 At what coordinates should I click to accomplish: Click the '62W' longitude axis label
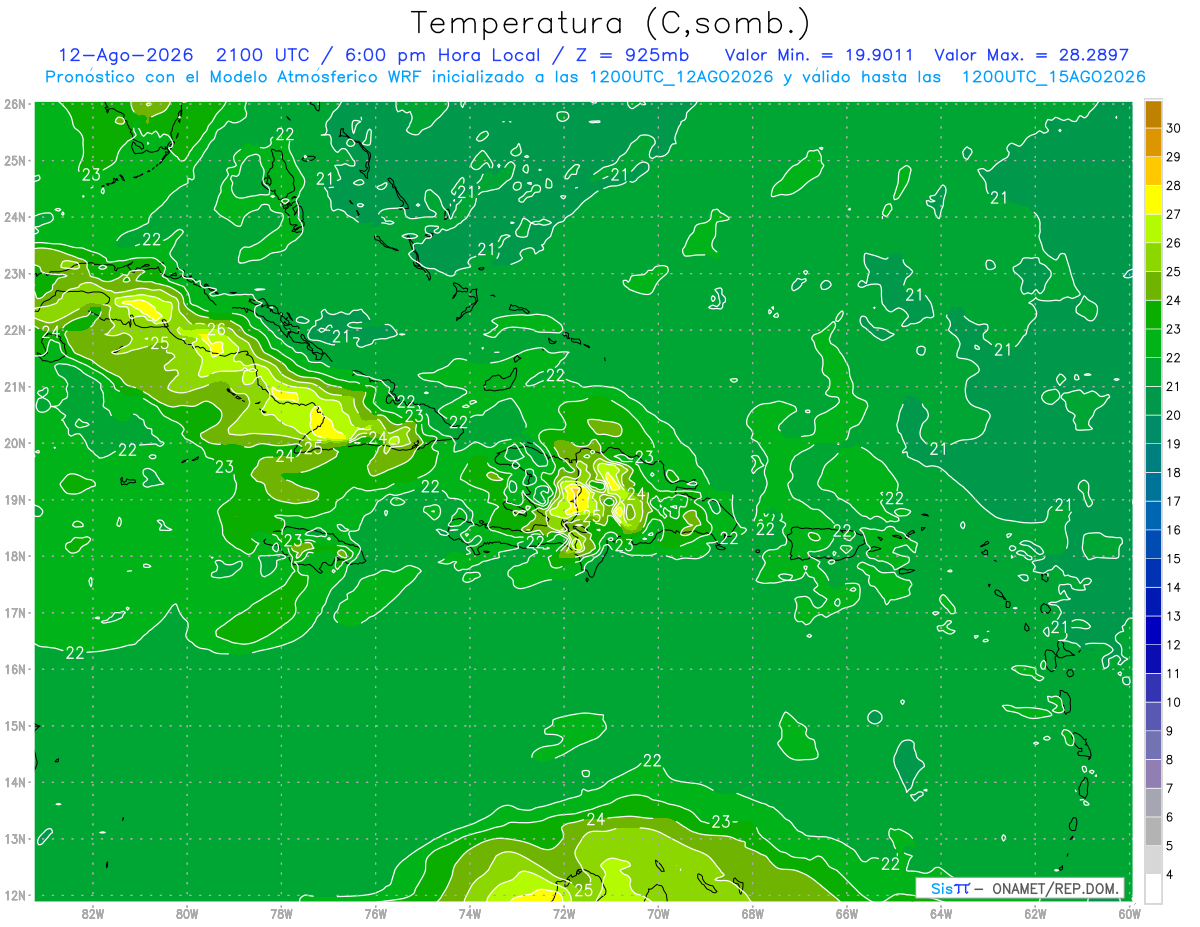(x=1035, y=912)
